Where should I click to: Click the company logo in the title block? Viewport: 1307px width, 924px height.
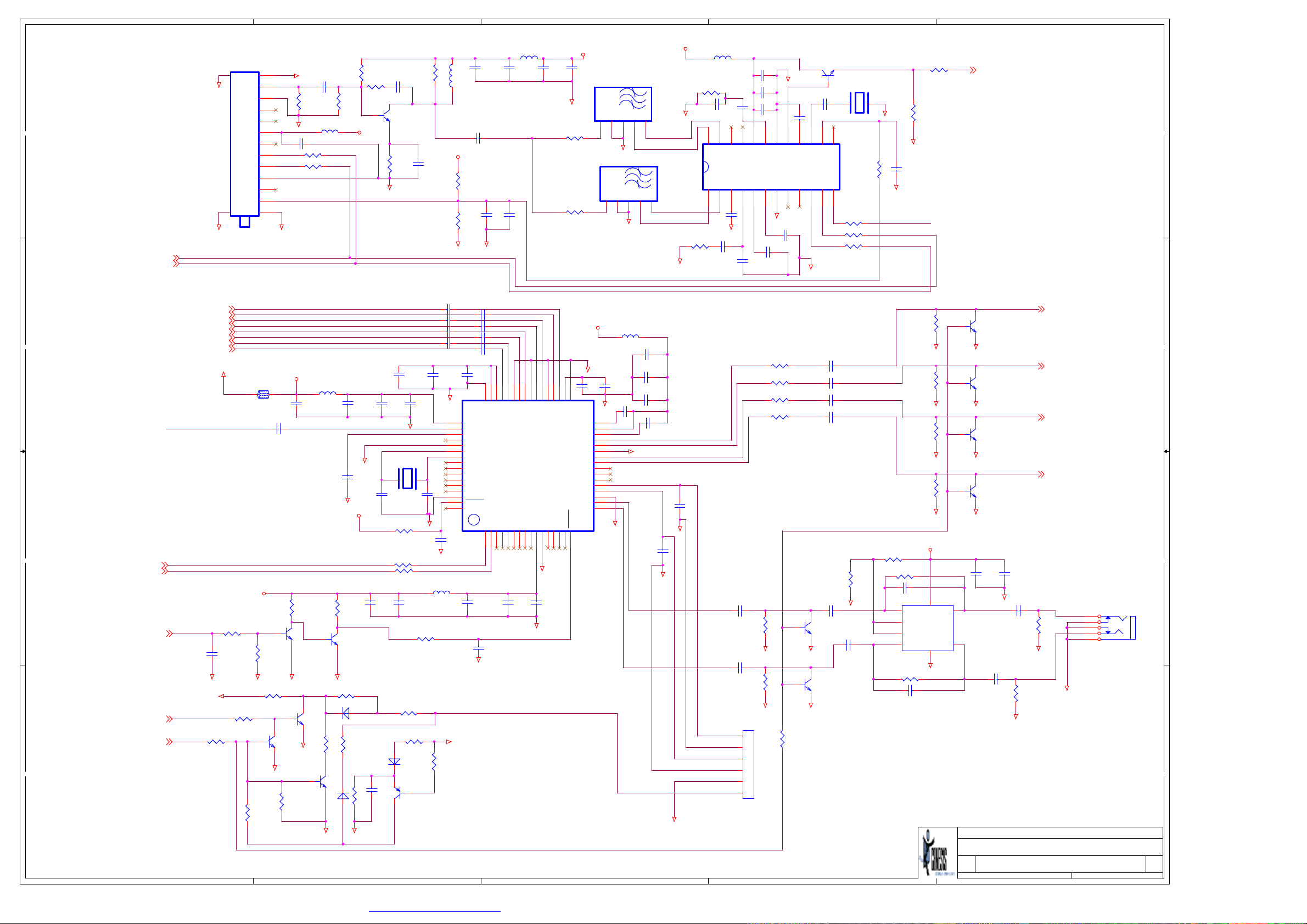(x=937, y=852)
